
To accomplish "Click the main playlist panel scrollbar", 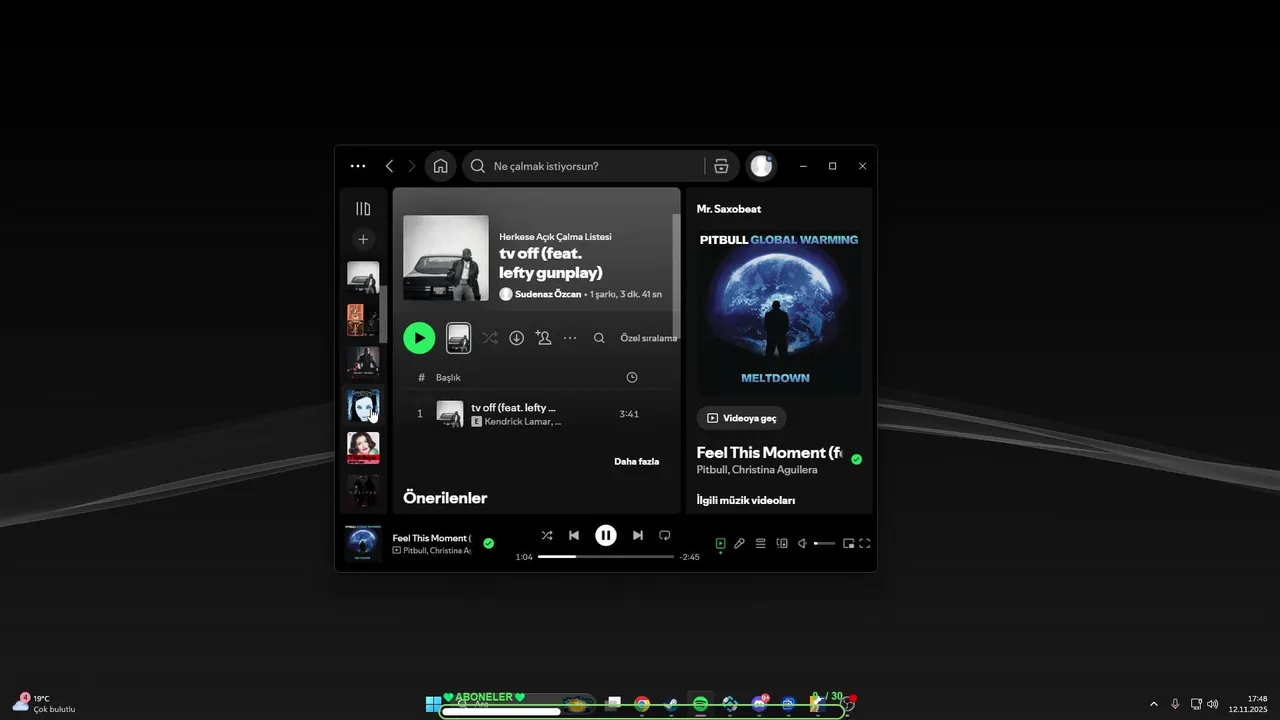I will [x=676, y=275].
